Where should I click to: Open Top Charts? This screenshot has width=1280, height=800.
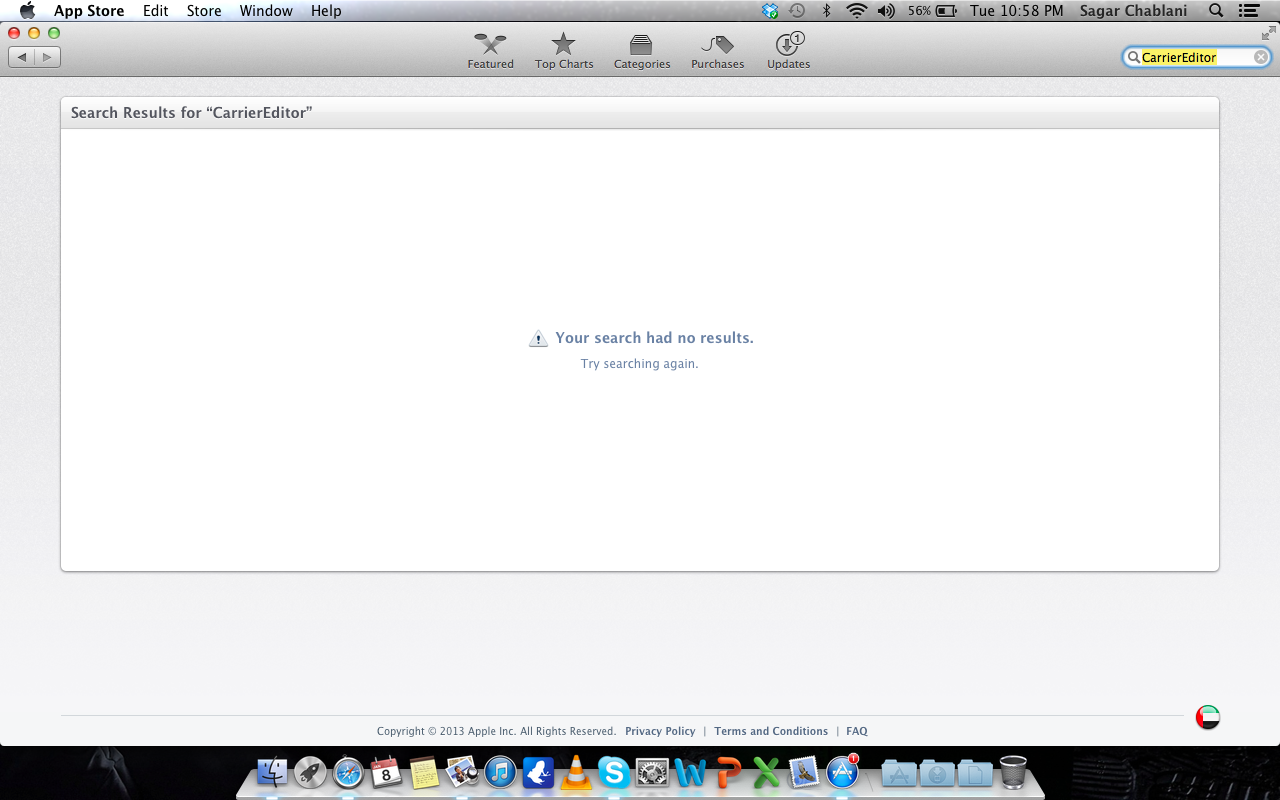point(564,51)
